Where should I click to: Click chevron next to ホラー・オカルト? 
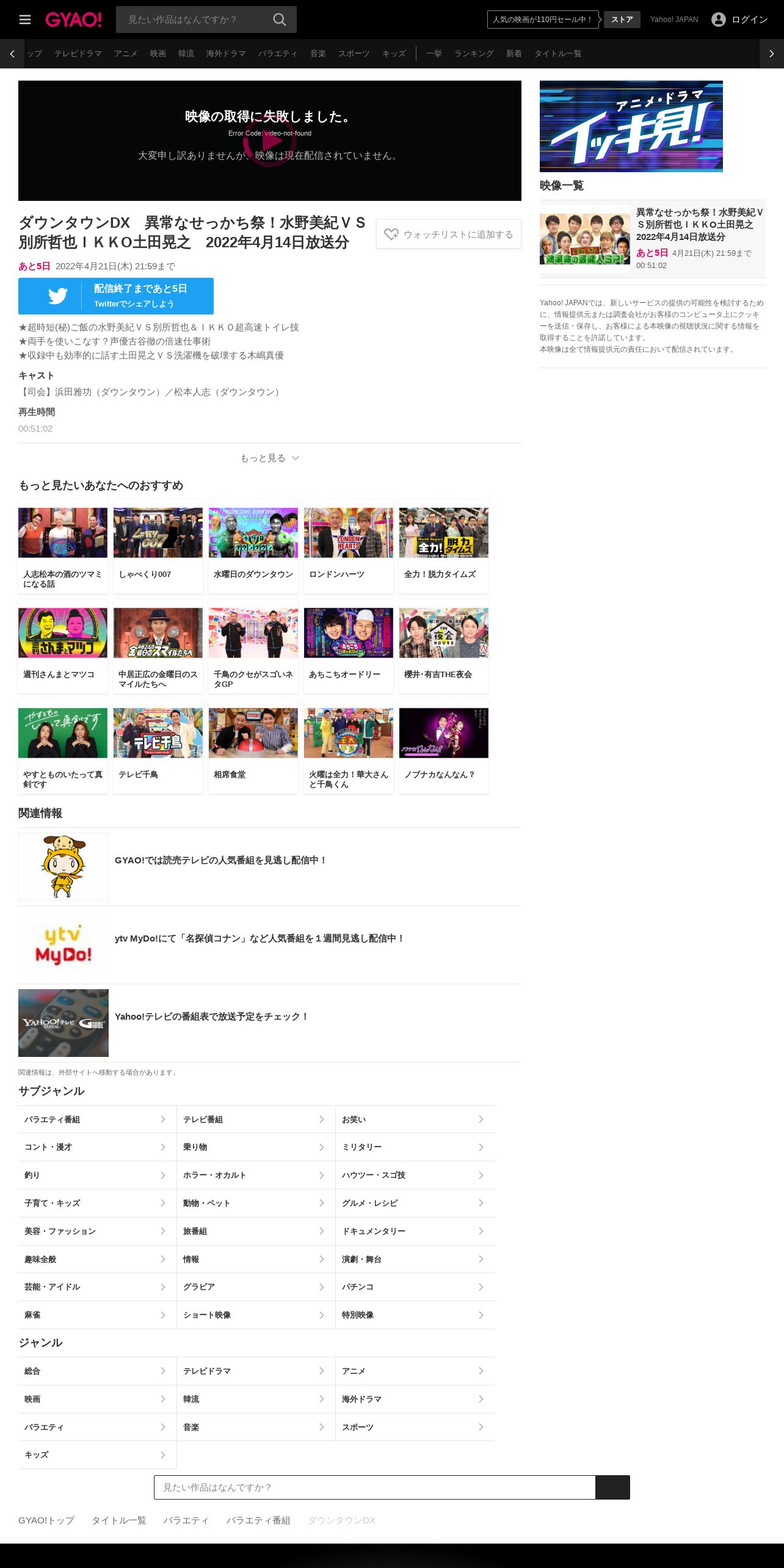click(322, 1175)
